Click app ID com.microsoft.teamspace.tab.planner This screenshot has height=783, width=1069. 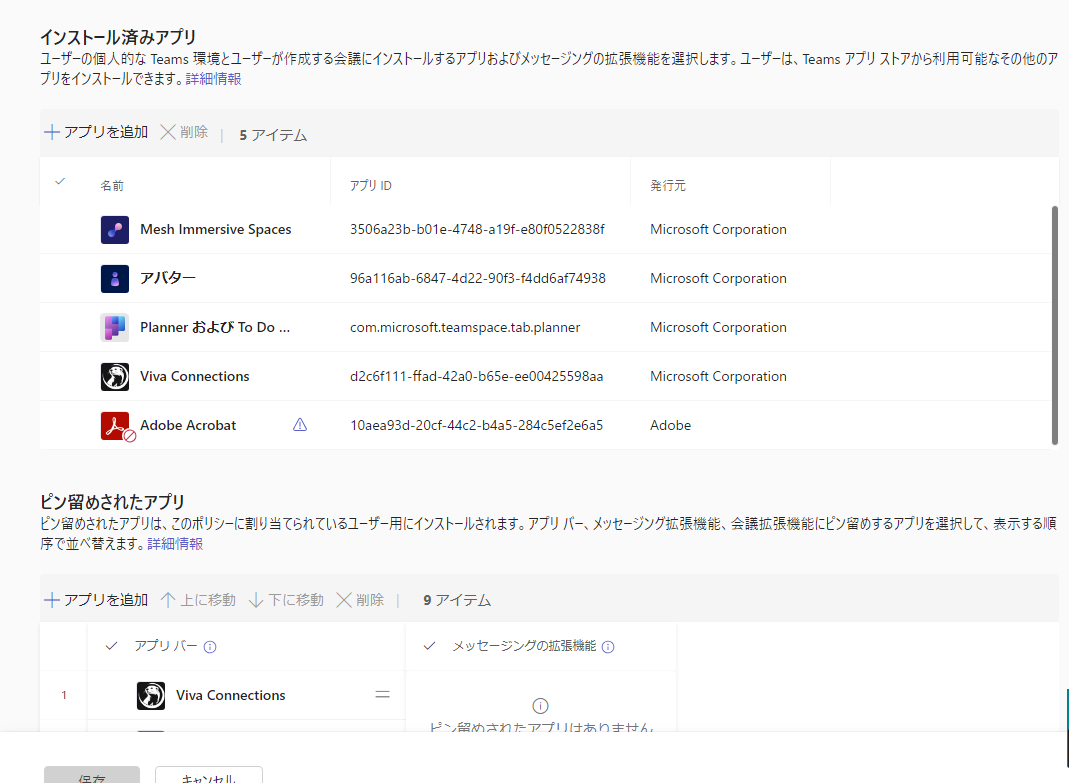pos(465,327)
